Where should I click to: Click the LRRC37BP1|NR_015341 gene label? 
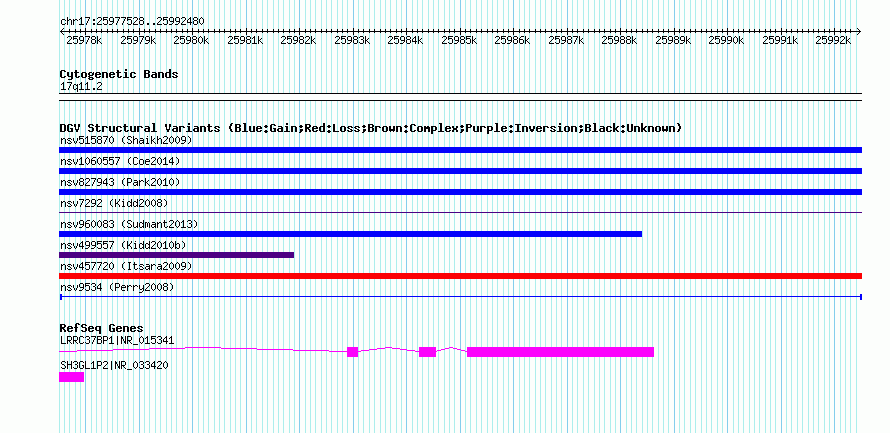coord(117,340)
